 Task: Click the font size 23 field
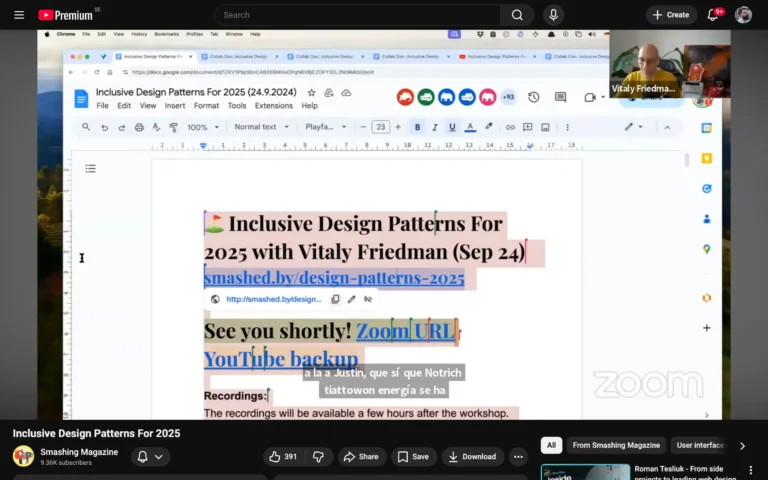[381, 127]
